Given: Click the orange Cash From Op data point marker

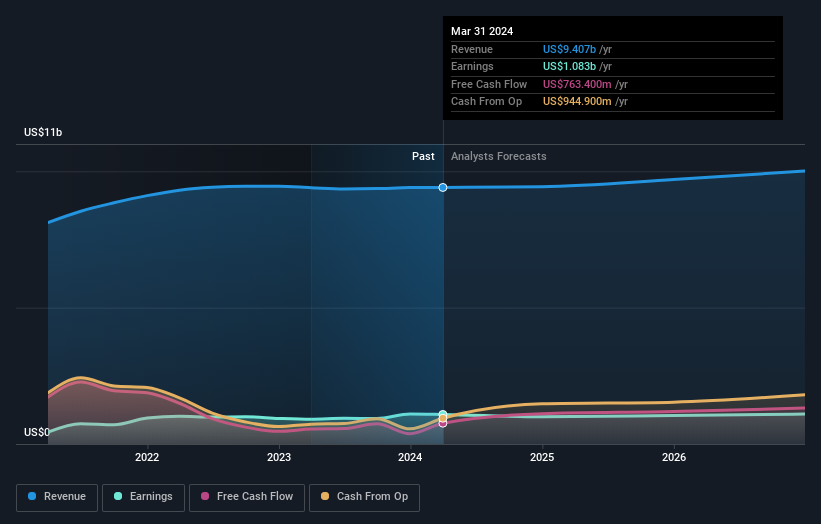Looking at the screenshot, I should point(443,418).
